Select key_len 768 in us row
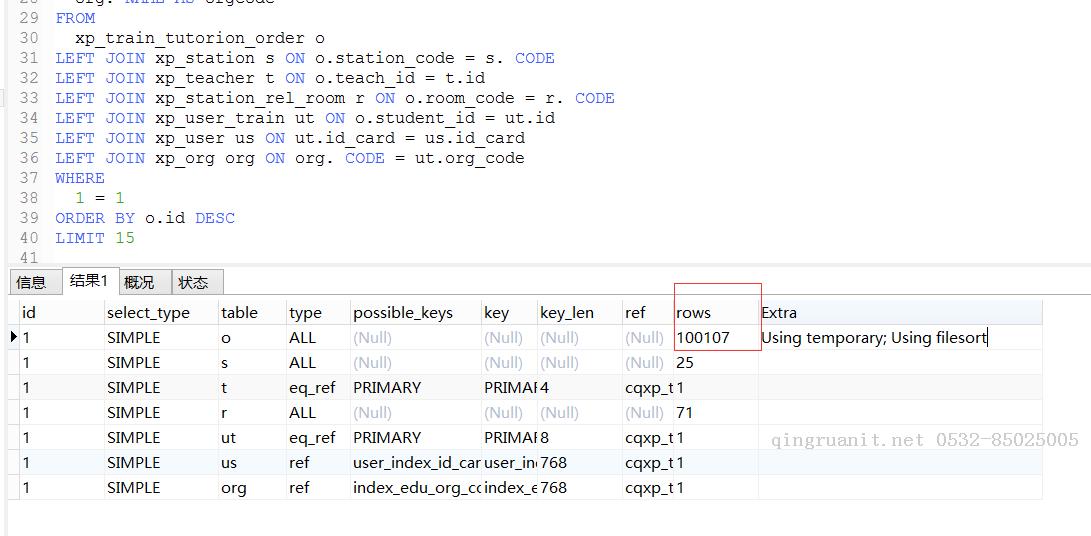Image resolution: width=1091 pixels, height=536 pixels. pyautogui.click(x=580, y=463)
